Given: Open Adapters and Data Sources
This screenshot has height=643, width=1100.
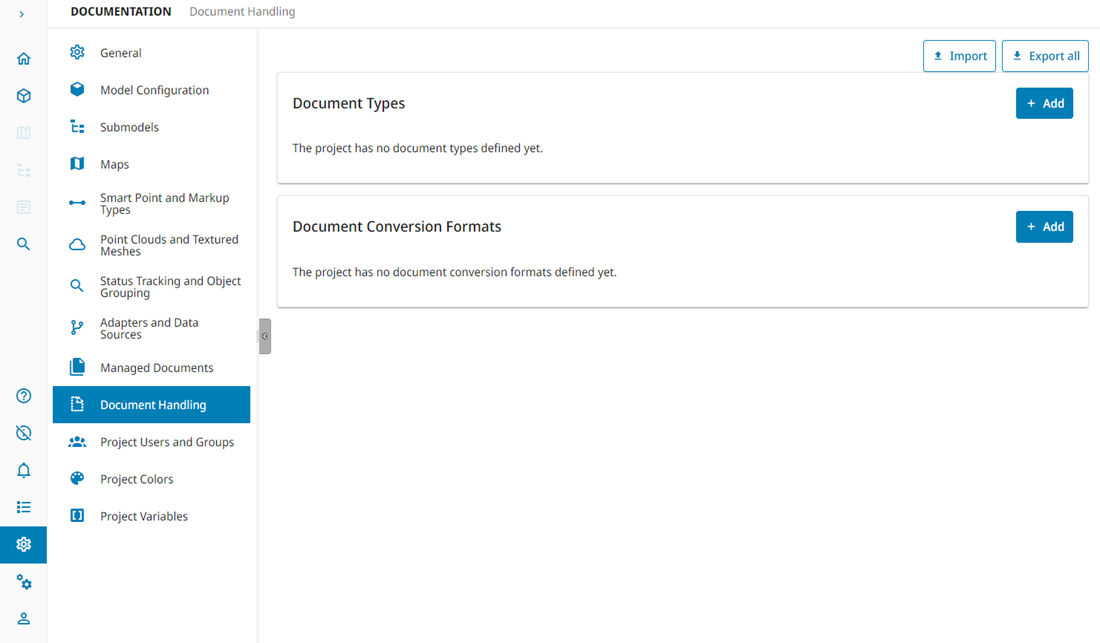Looking at the screenshot, I should point(151,328).
